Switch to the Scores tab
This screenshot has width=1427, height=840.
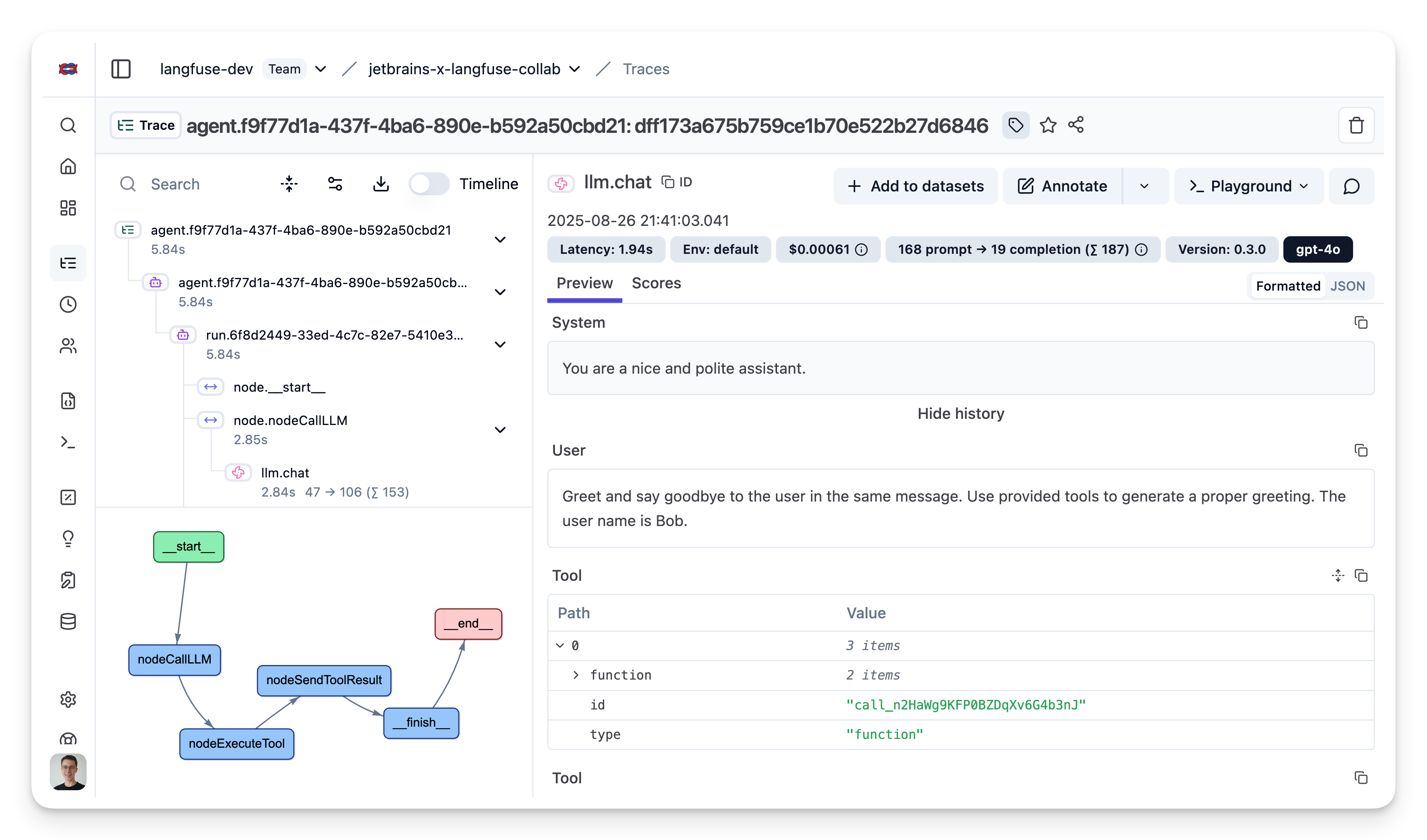coord(656,283)
